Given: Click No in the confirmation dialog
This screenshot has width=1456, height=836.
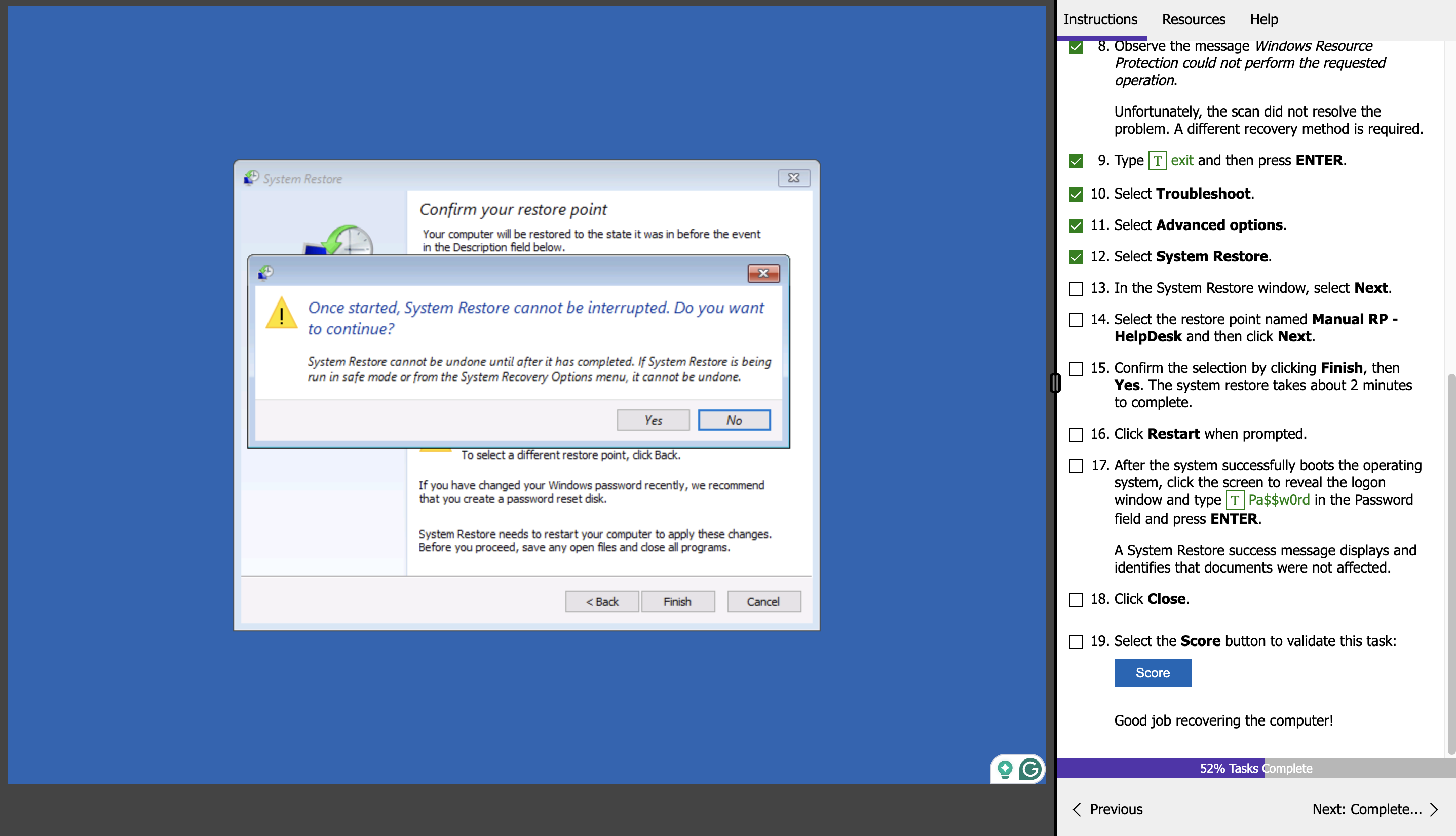Looking at the screenshot, I should coord(734,420).
